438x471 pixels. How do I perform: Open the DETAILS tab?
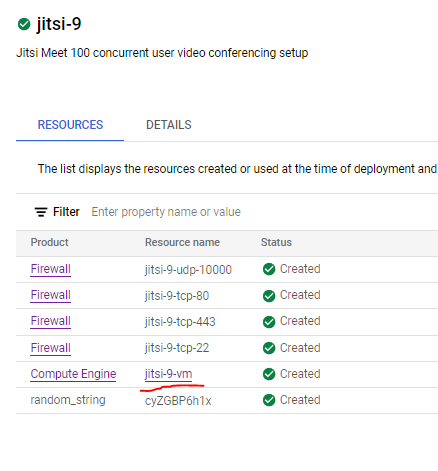pyautogui.click(x=169, y=125)
